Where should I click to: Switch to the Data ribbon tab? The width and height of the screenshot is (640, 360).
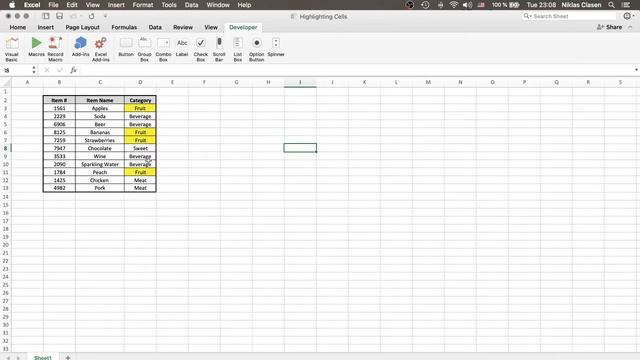[155, 27]
